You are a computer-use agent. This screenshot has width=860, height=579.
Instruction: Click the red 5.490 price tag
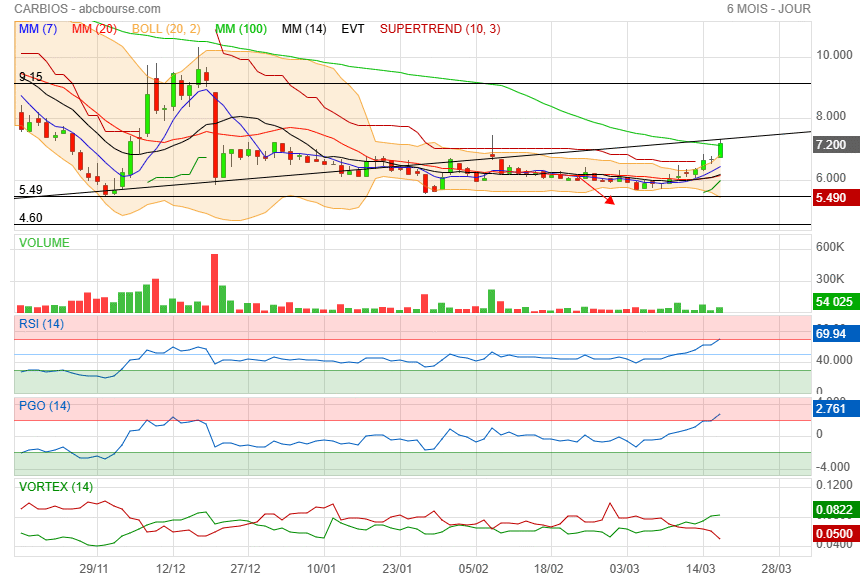pyautogui.click(x=836, y=198)
